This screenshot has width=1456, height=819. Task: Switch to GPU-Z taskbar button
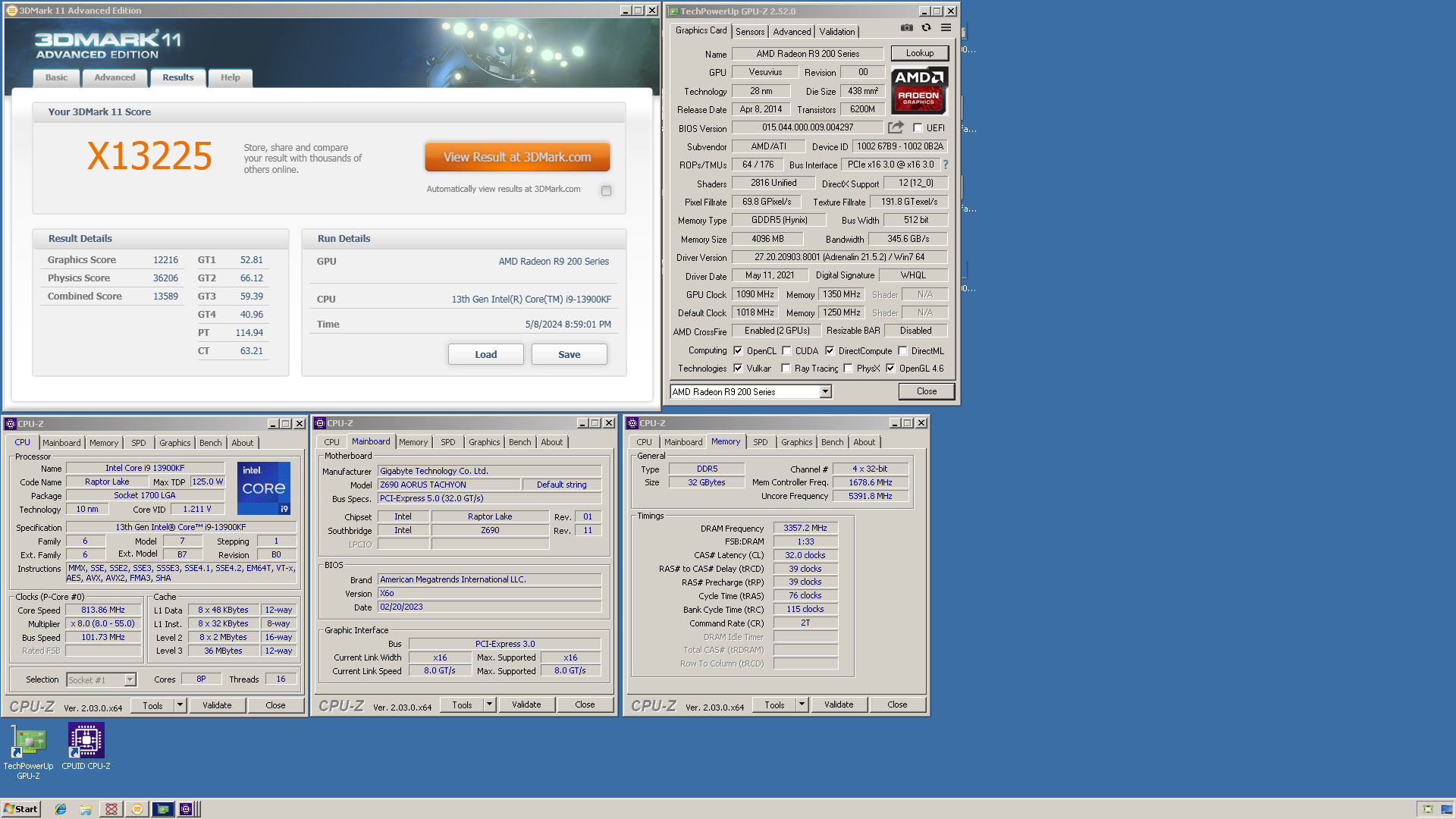click(163, 809)
